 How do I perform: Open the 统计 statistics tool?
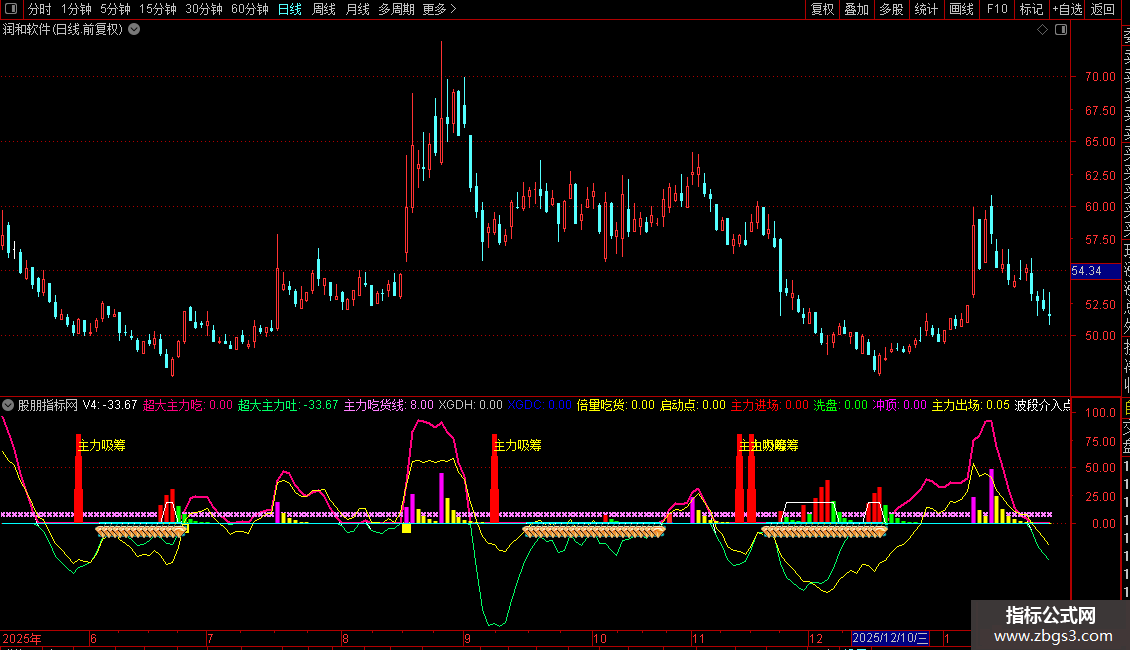(x=926, y=9)
